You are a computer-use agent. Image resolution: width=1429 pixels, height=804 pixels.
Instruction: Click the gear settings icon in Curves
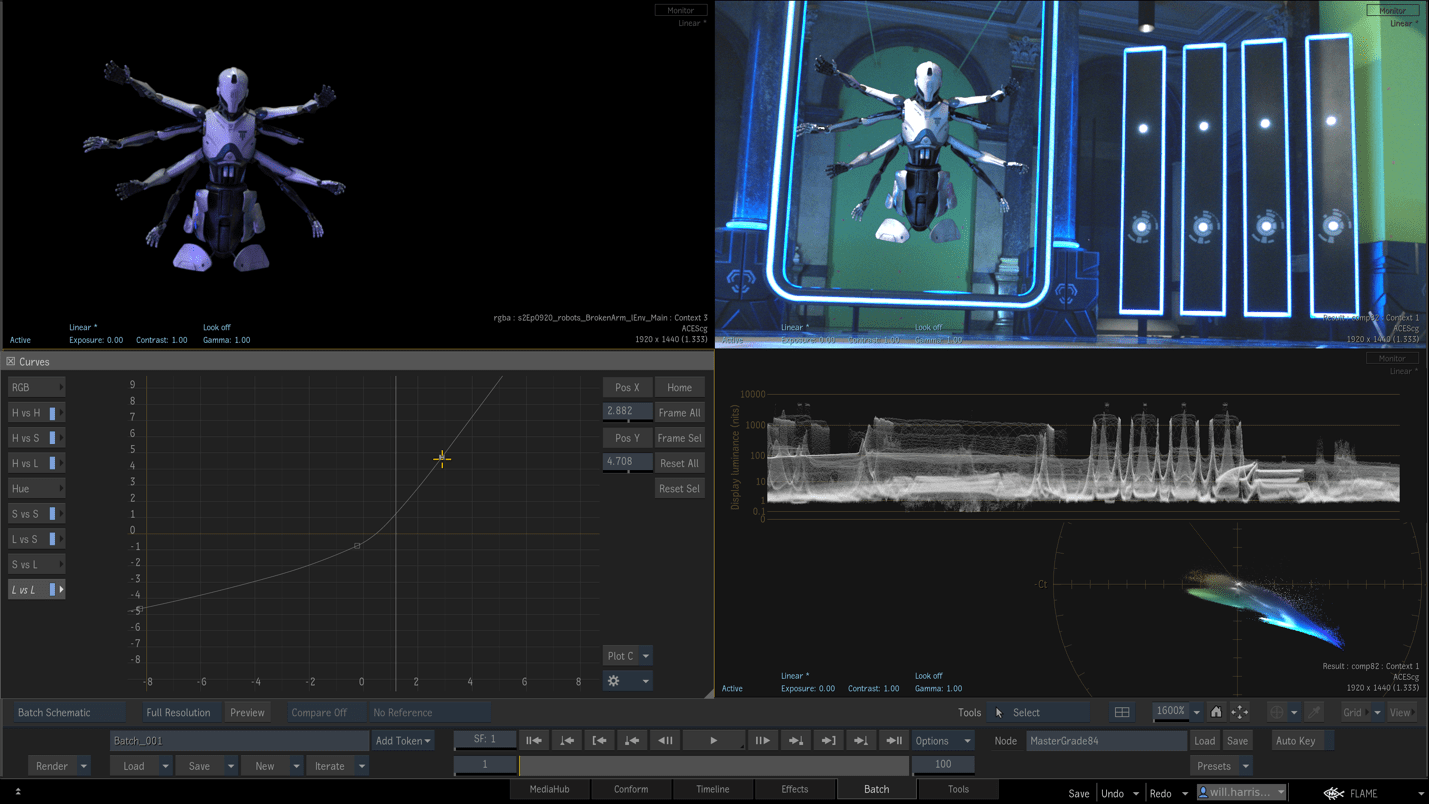point(614,681)
